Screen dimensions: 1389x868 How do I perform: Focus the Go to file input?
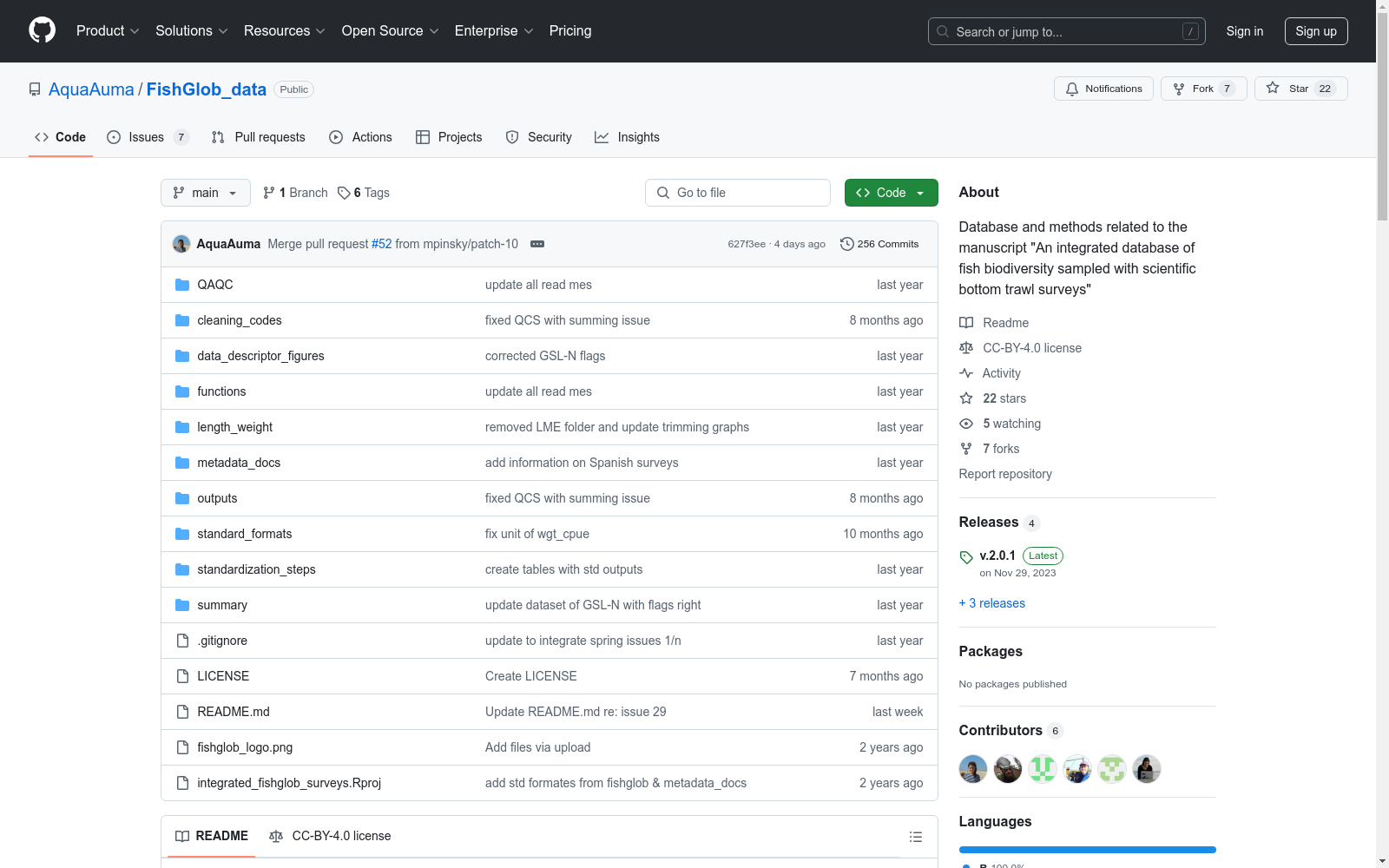738,193
